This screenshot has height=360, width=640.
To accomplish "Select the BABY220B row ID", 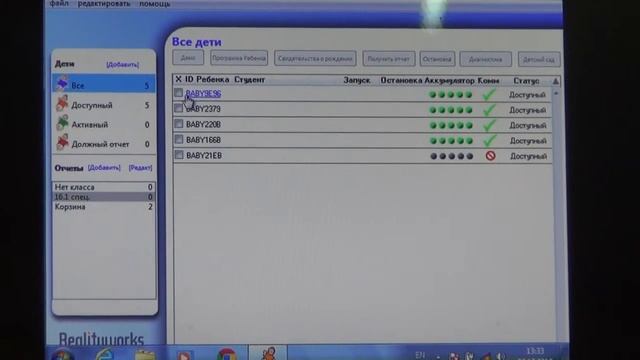I will click(203, 124).
